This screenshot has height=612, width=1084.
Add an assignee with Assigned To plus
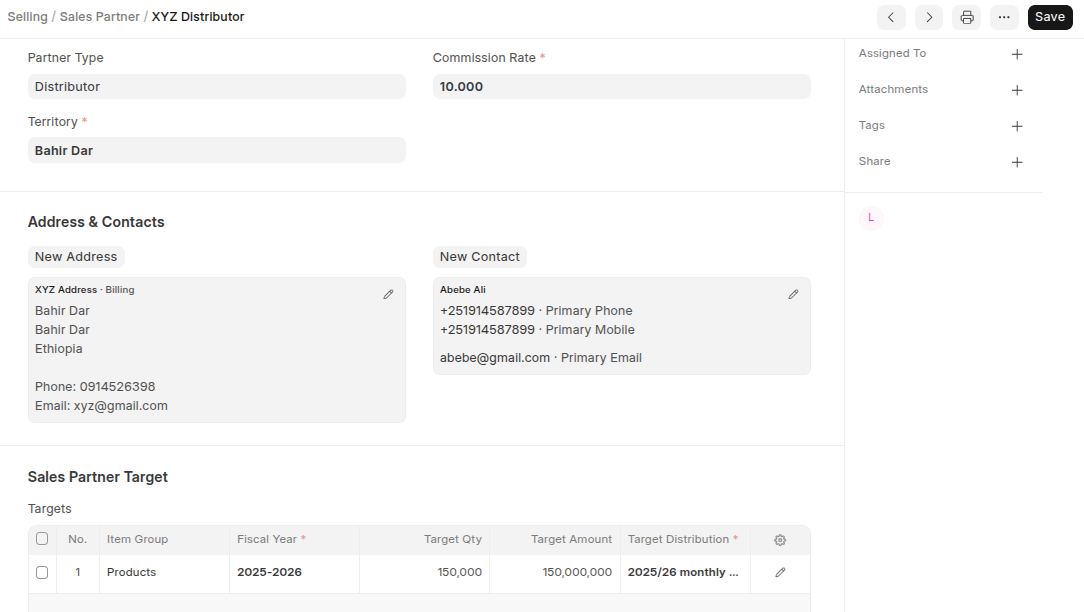tap(1017, 54)
